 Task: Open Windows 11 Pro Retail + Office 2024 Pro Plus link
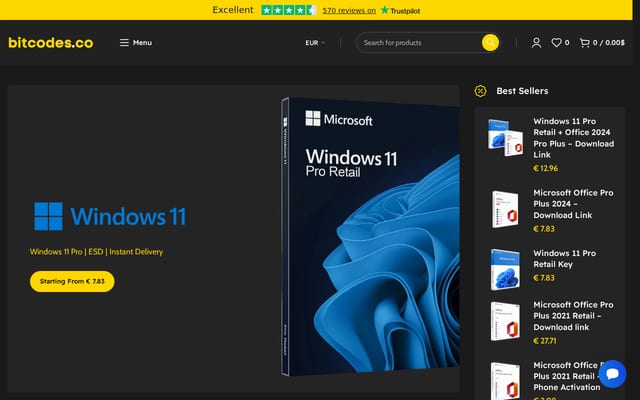[x=573, y=138]
